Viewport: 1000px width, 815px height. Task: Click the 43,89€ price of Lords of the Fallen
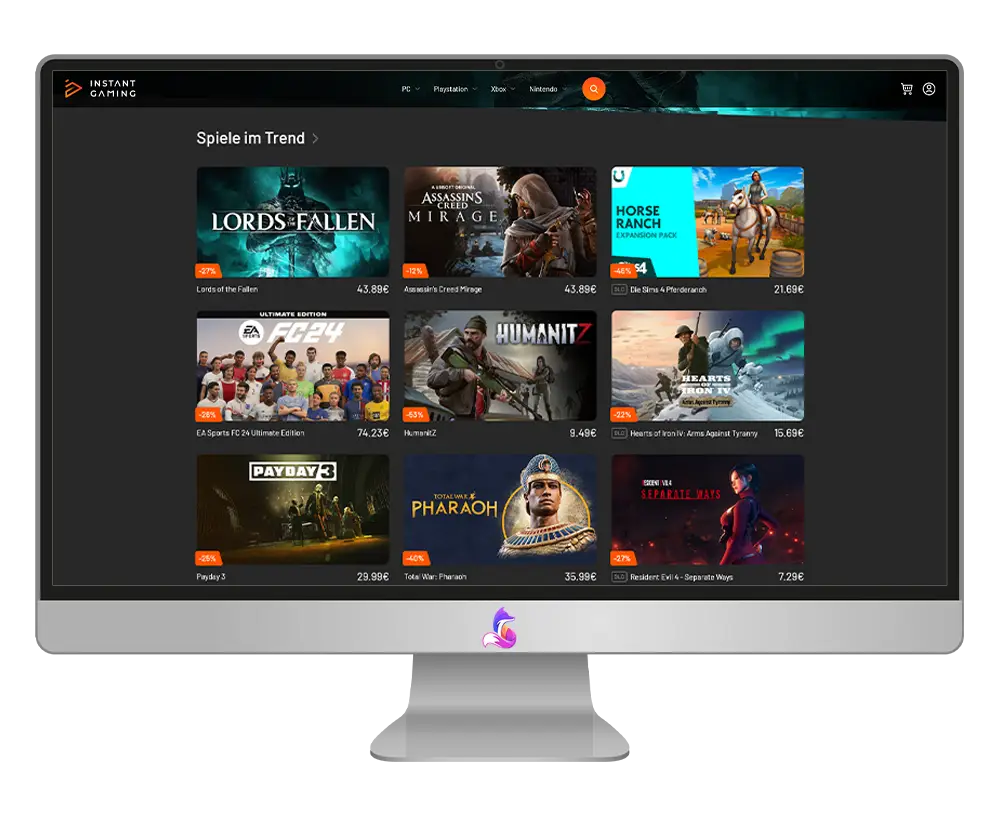[372, 290]
